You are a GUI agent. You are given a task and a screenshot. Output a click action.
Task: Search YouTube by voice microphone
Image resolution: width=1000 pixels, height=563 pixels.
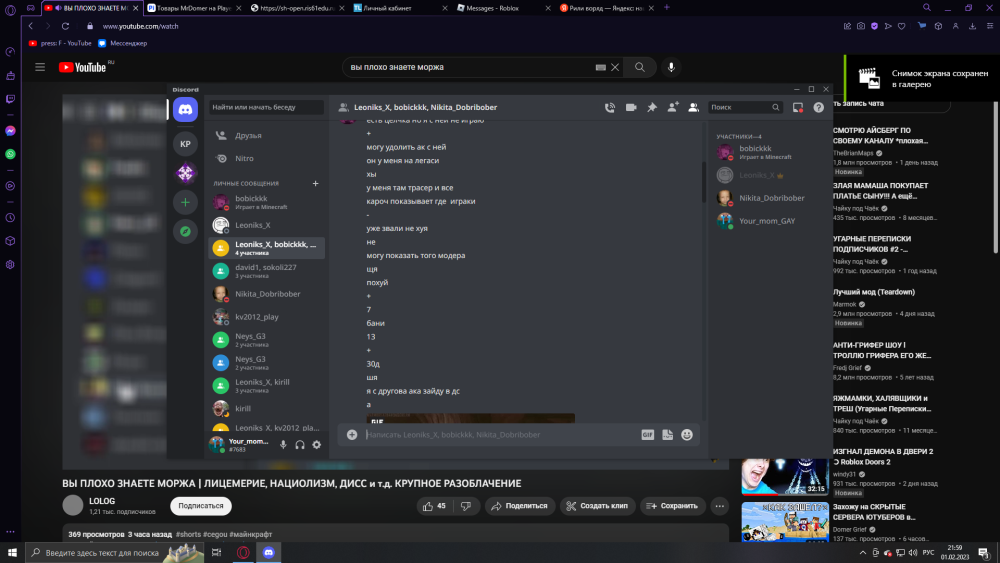click(x=671, y=67)
